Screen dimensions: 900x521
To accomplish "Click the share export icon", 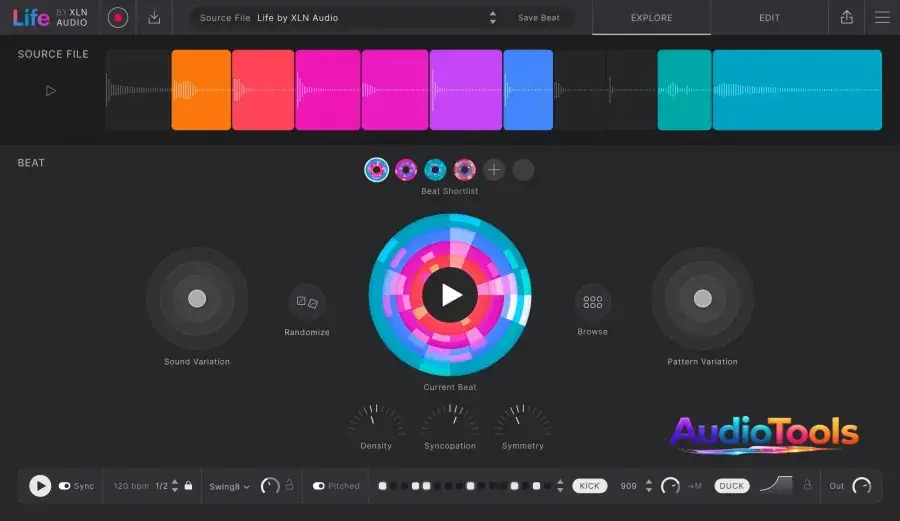I will pyautogui.click(x=847, y=18).
